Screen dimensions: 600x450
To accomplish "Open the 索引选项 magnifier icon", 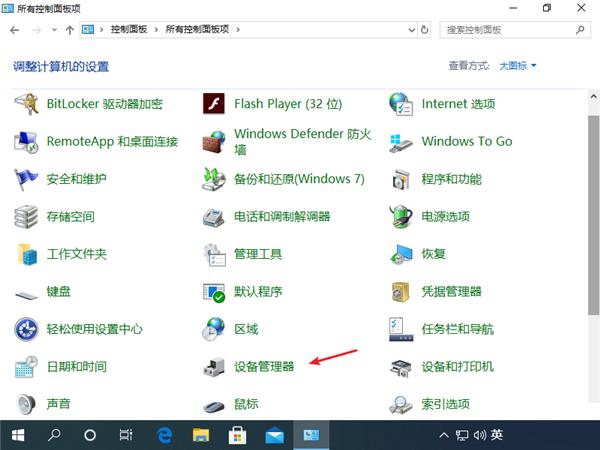I will (401, 404).
